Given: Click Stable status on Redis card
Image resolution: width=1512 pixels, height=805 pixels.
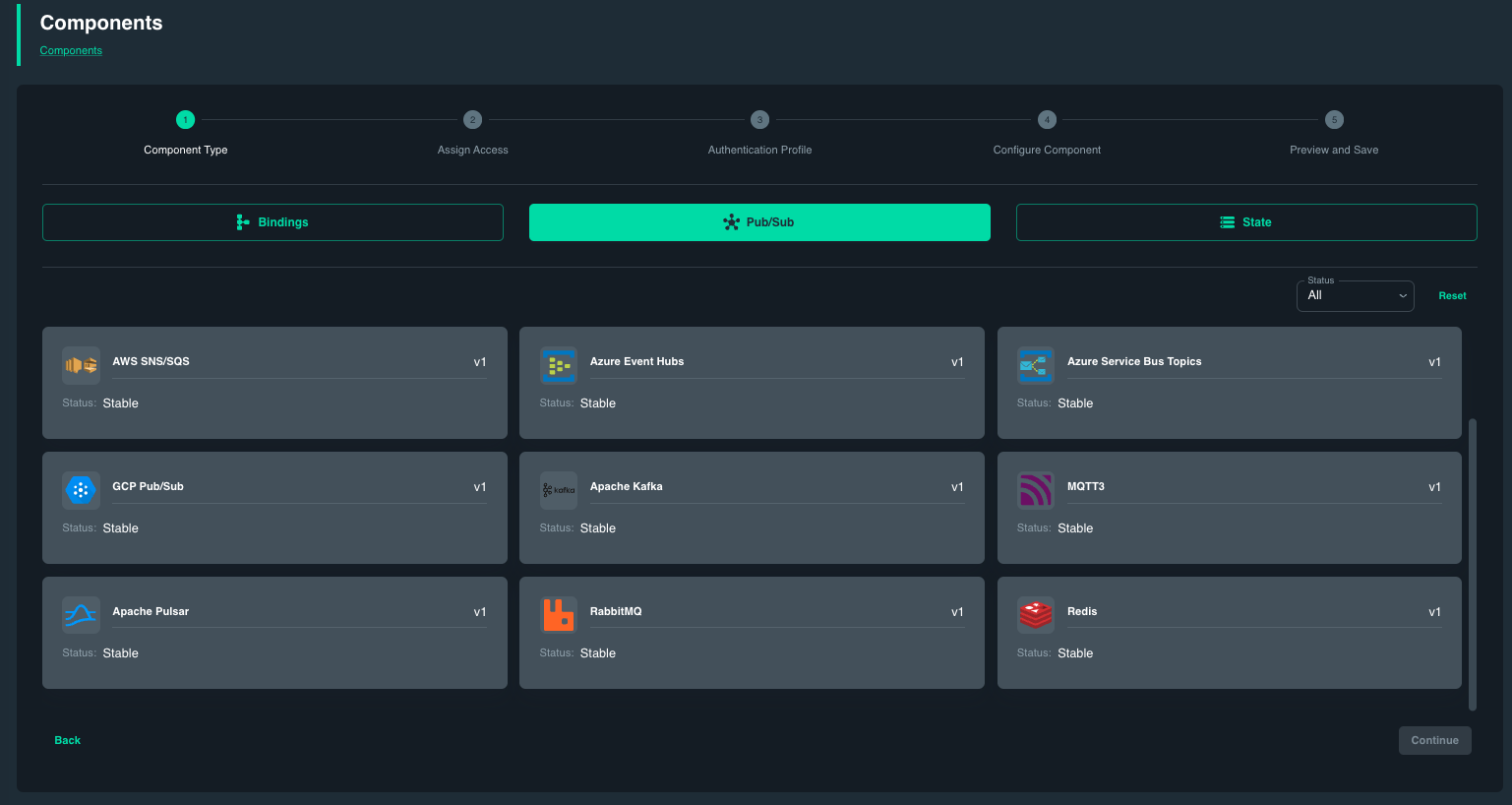Looking at the screenshot, I should pyautogui.click(x=1075, y=653).
